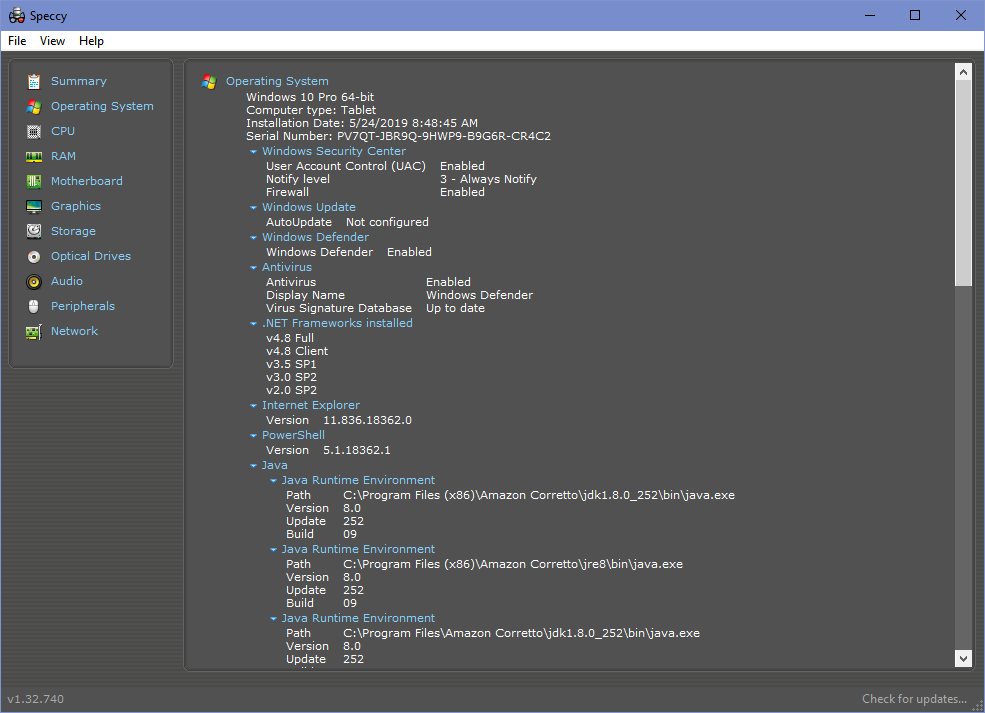Viewport: 985px width, 713px height.
Task: Open the View menu
Action: click(x=52, y=41)
